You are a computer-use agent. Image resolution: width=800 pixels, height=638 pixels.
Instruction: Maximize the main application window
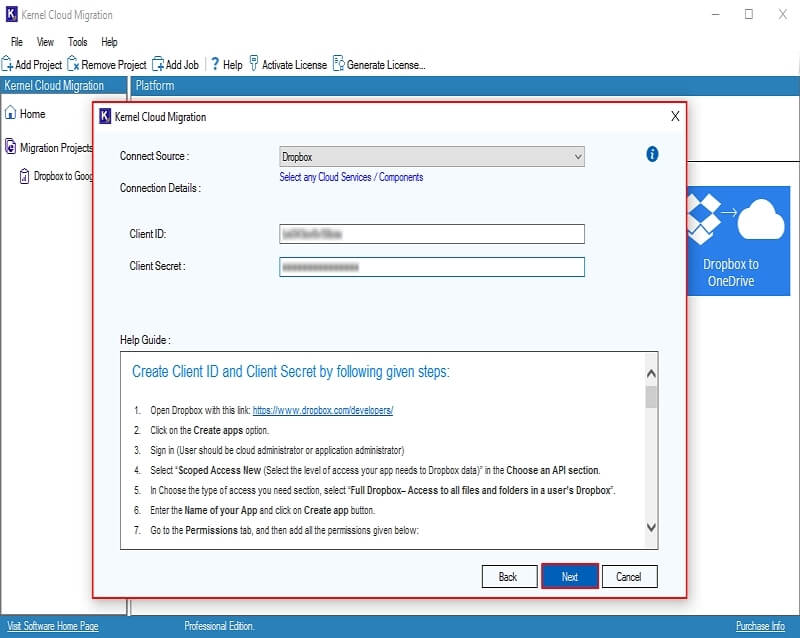pos(748,14)
